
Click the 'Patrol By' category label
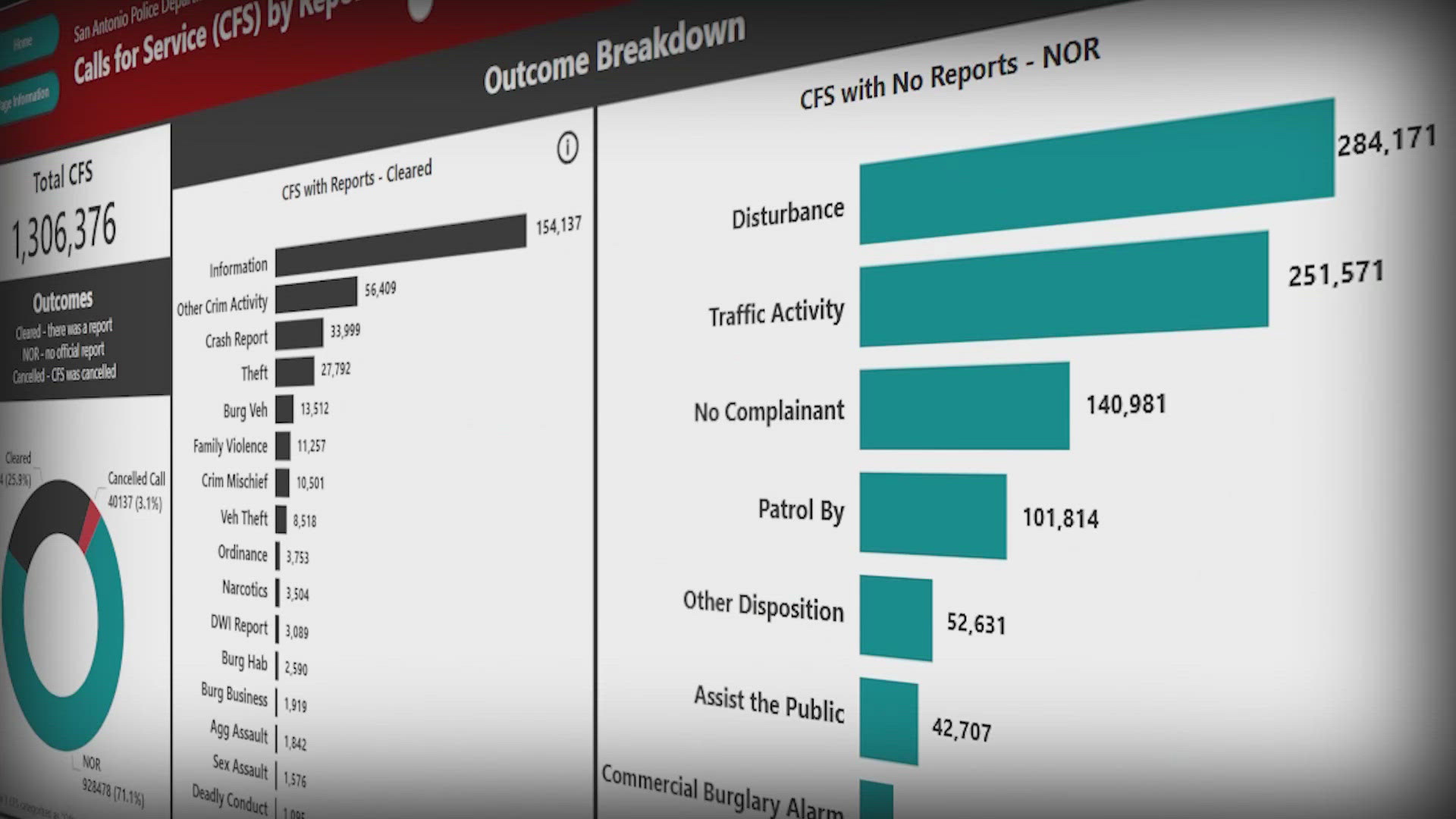point(801,511)
